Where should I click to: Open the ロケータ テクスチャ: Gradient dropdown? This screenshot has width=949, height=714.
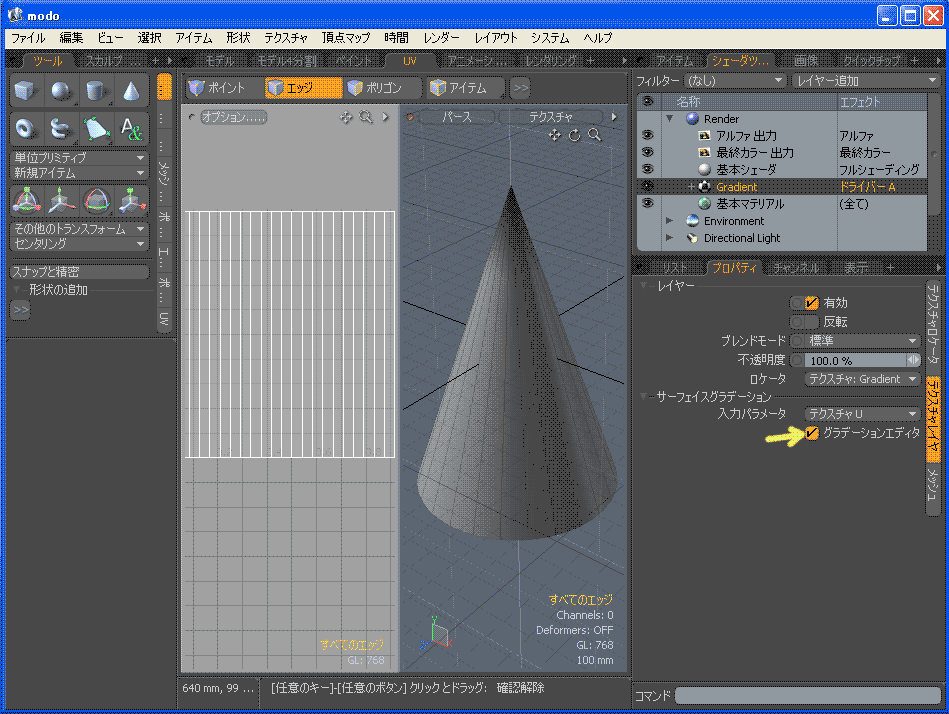point(862,379)
